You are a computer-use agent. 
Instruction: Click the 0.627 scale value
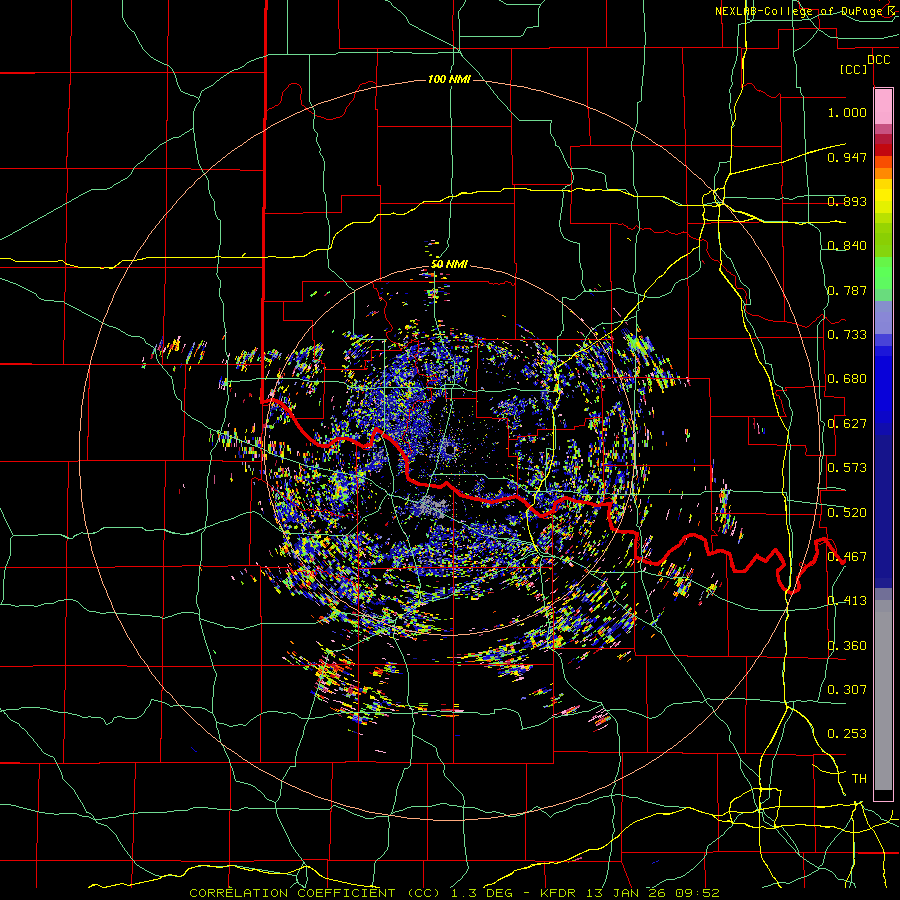click(847, 424)
